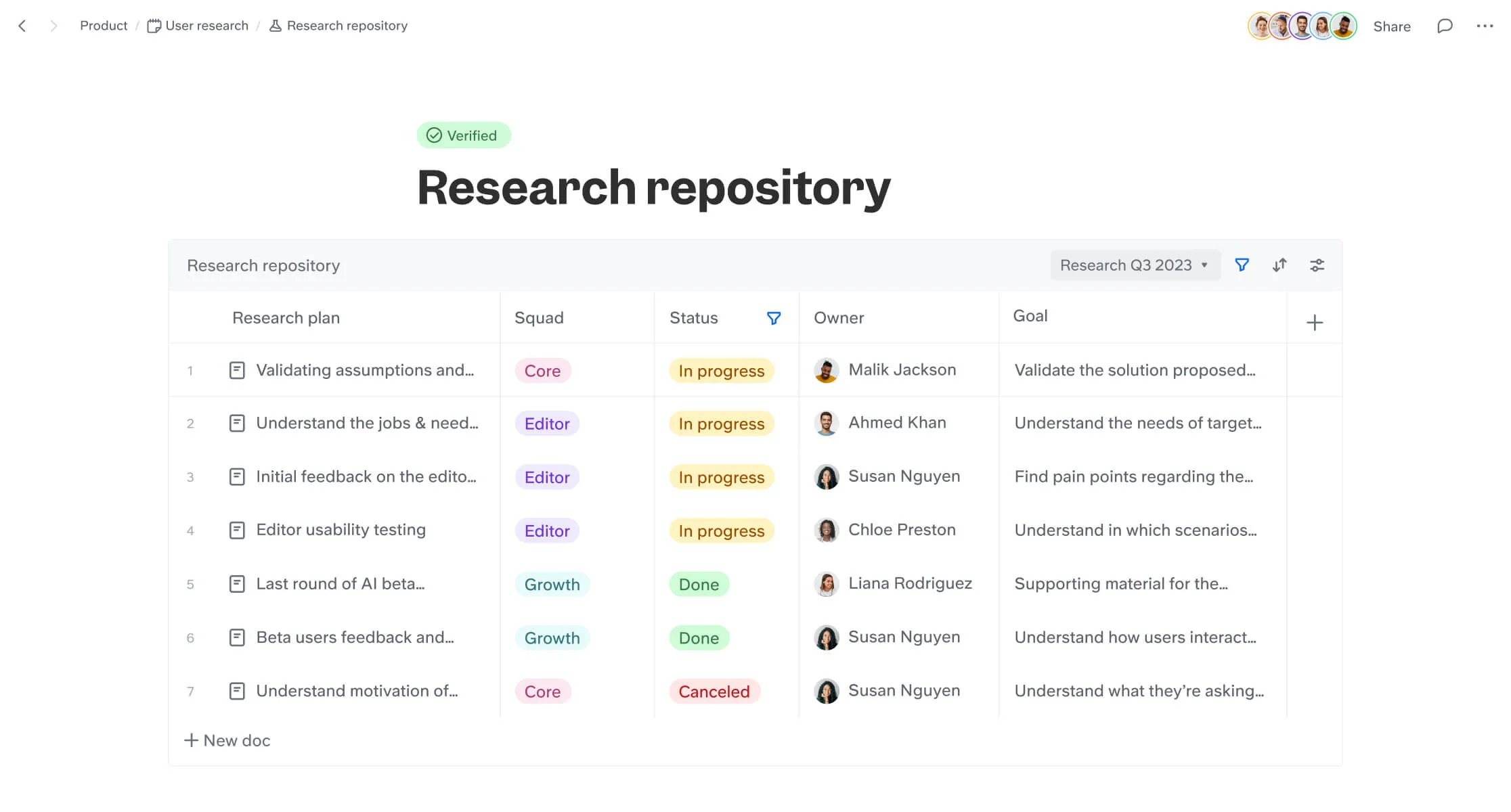Click the back navigation arrow
1511x812 pixels.
coord(22,26)
